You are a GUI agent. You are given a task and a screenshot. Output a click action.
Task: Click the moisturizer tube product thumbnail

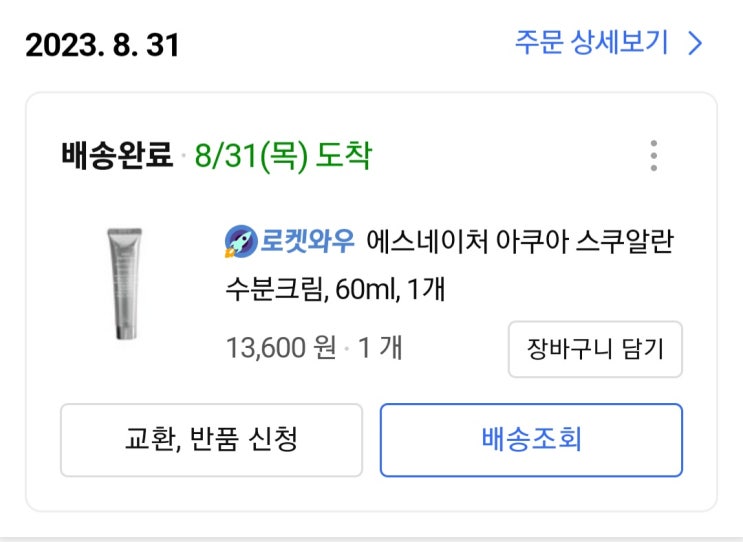click(126, 285)
